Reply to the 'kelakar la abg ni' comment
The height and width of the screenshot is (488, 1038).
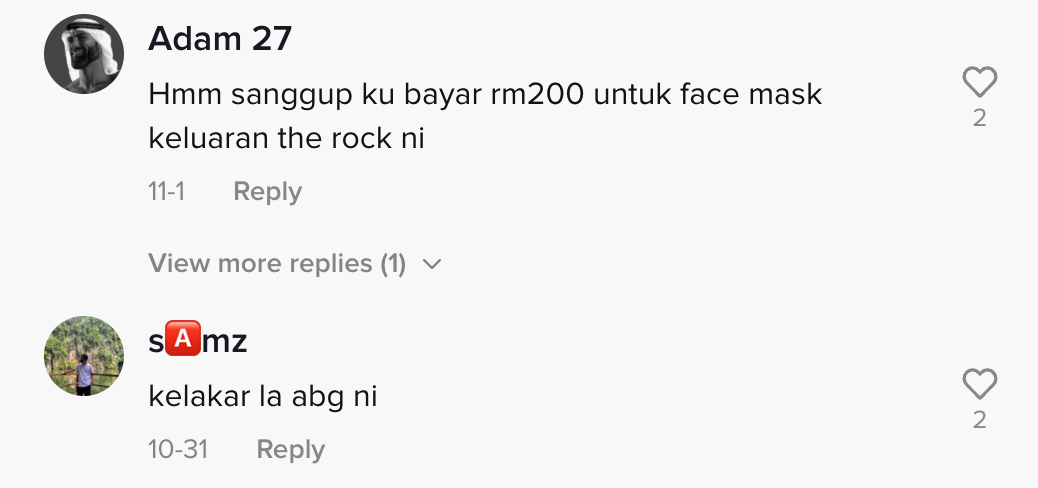[x=290, y=449]
